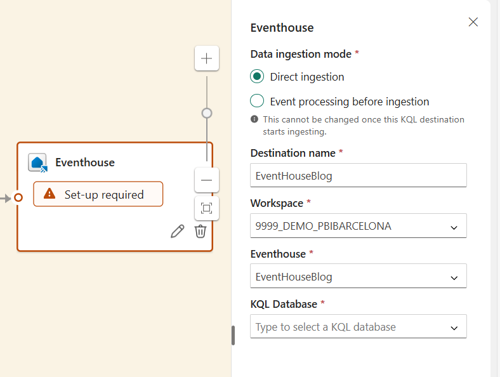Click the Set-up required status badge
This screenshot has width=500, height=377.
98,194
